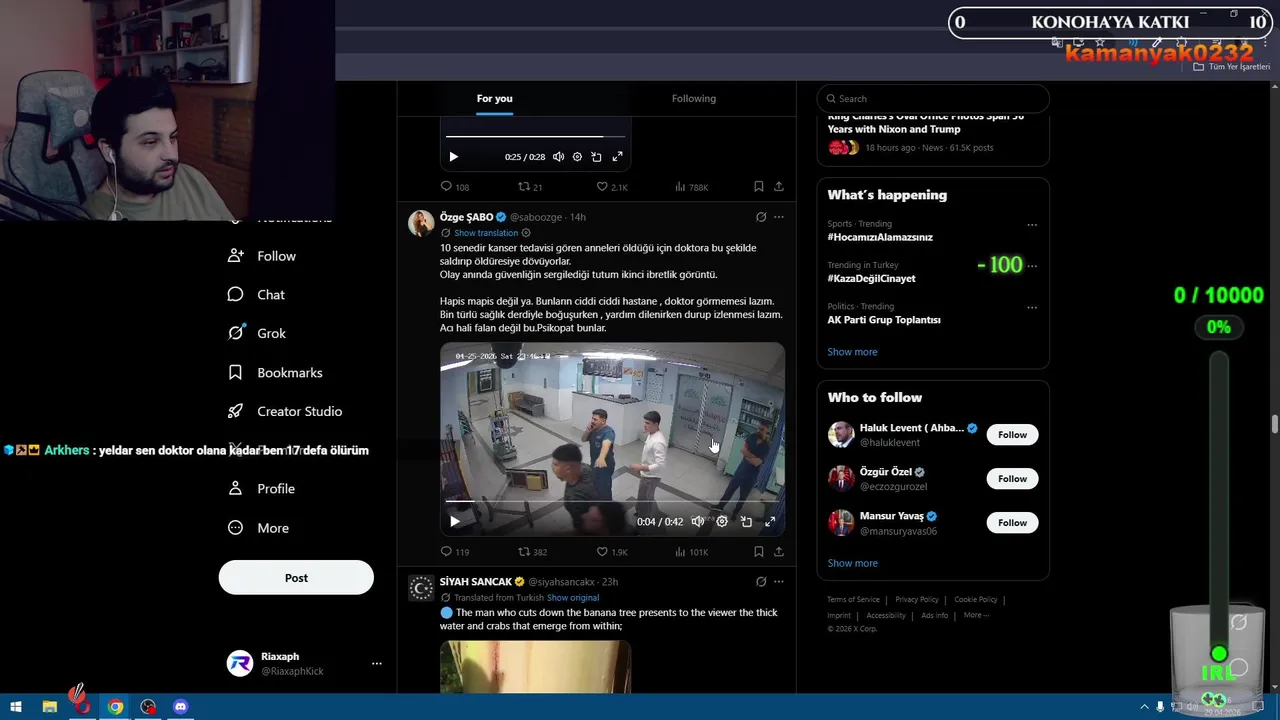Play the hospital security video
The width and height of the screenshot is (1280, 720).
[455, 521]
